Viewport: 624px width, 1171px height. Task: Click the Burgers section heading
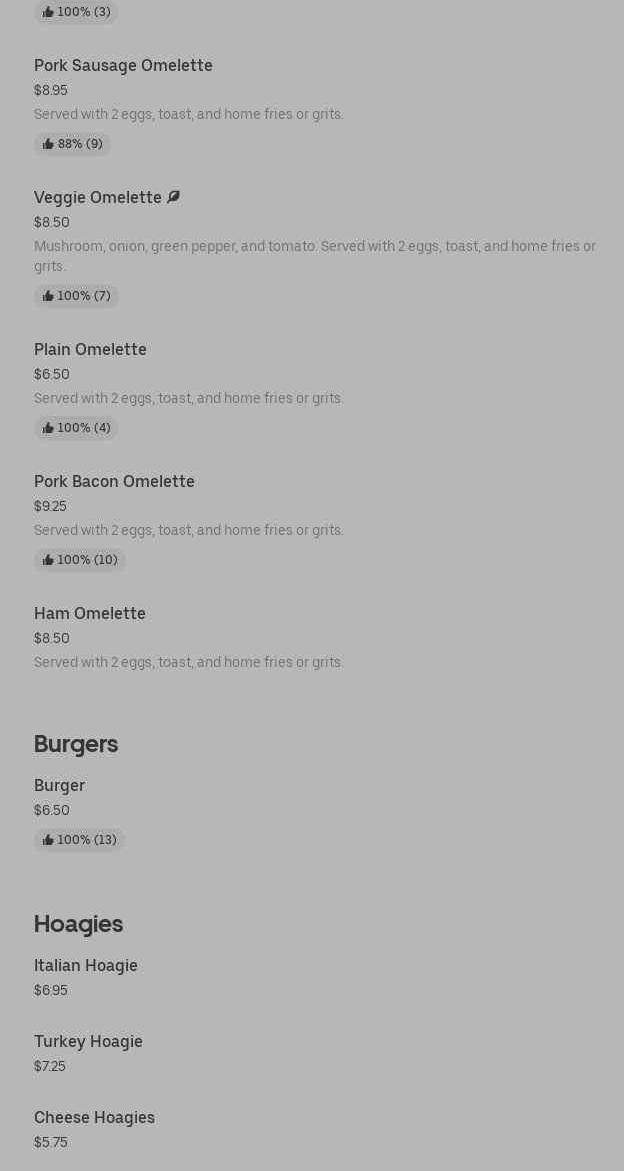point(76,744)
